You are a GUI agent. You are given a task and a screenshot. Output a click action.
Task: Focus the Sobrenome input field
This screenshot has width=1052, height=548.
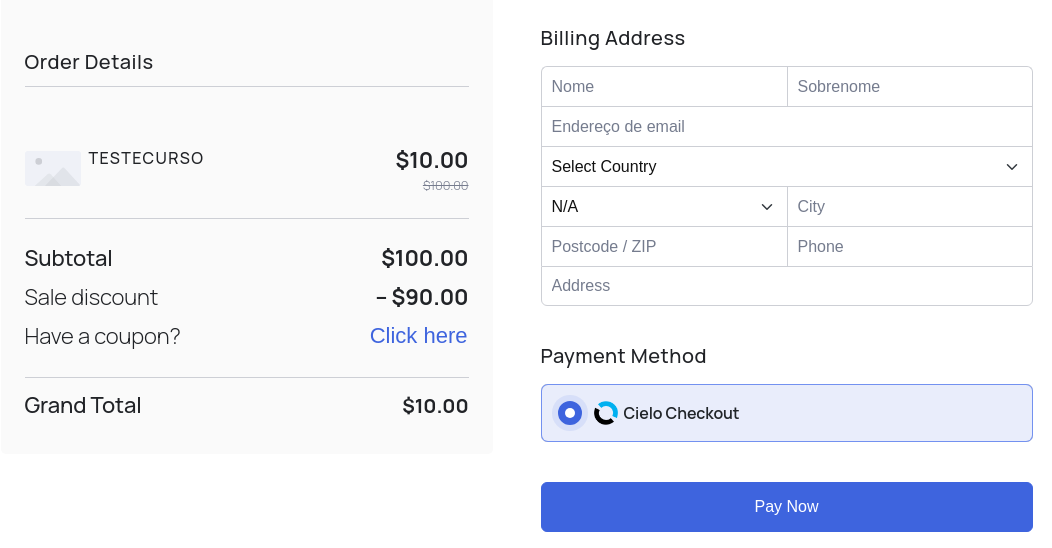910,87
